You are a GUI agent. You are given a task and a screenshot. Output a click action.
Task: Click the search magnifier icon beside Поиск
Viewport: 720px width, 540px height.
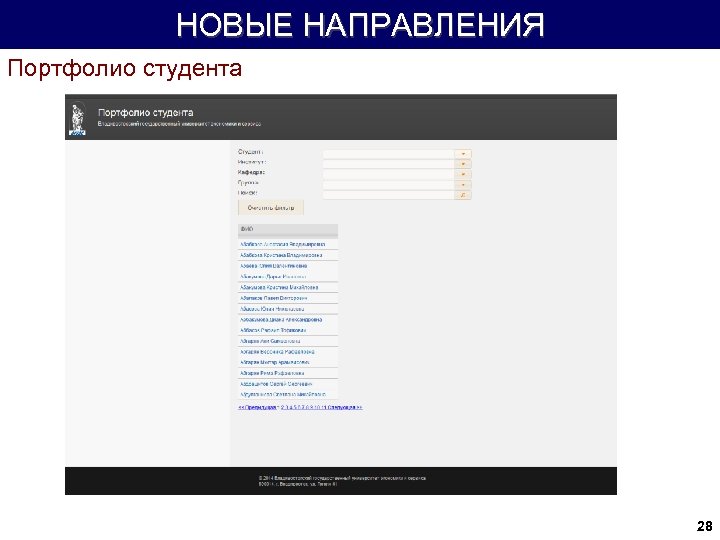[463, 195]
